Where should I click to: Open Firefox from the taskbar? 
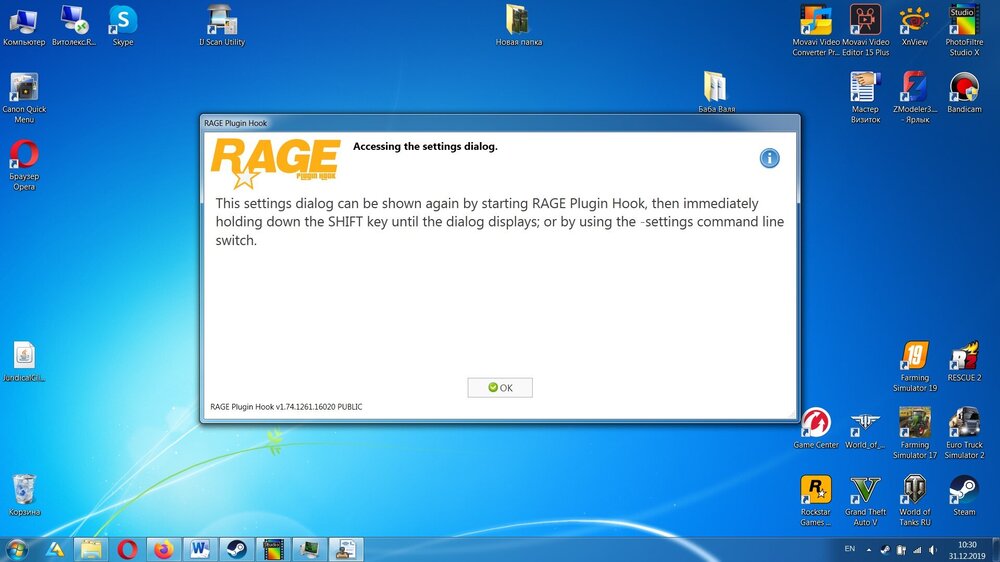pos(164,549)
